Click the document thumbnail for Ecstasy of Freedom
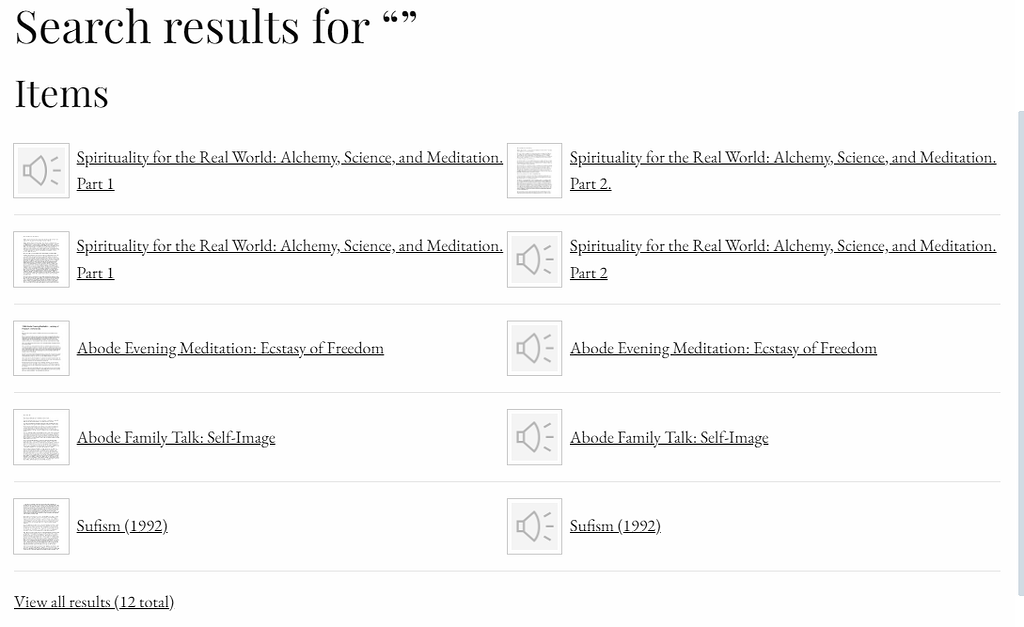1024x627 pixels. click(x=41, y=348)
